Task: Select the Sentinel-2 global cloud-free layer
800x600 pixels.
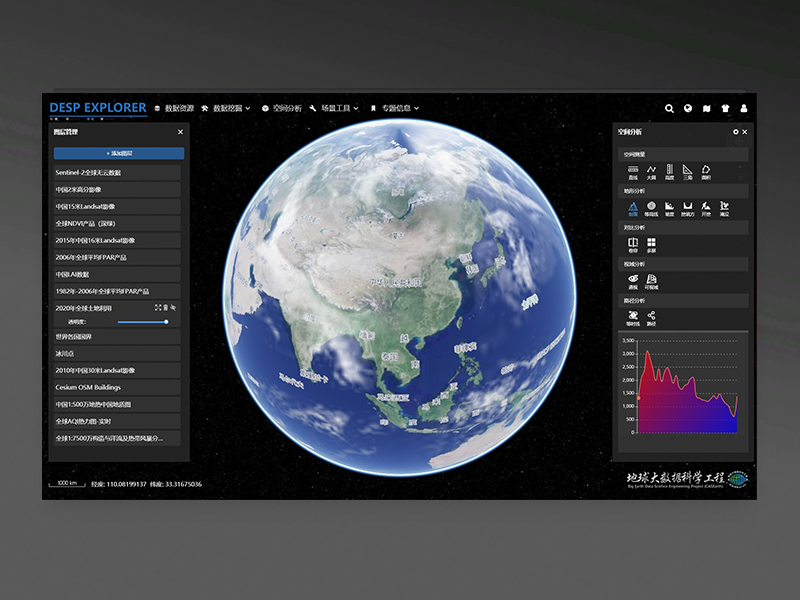Action: (x=117, y=172)
